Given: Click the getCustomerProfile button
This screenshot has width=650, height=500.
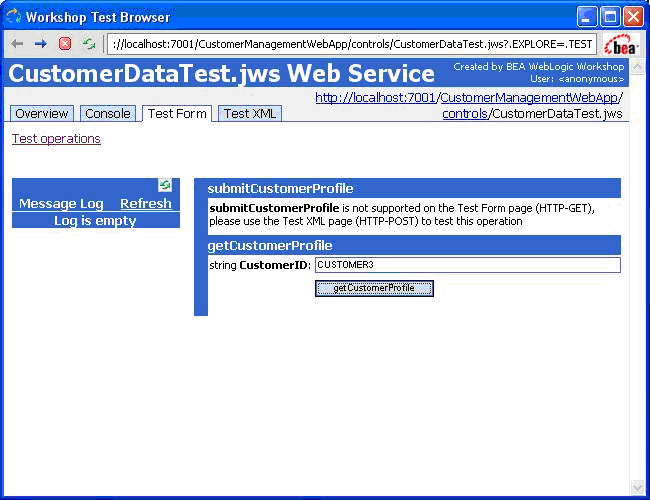Looking at the screenshot, I should coord(374,288).
